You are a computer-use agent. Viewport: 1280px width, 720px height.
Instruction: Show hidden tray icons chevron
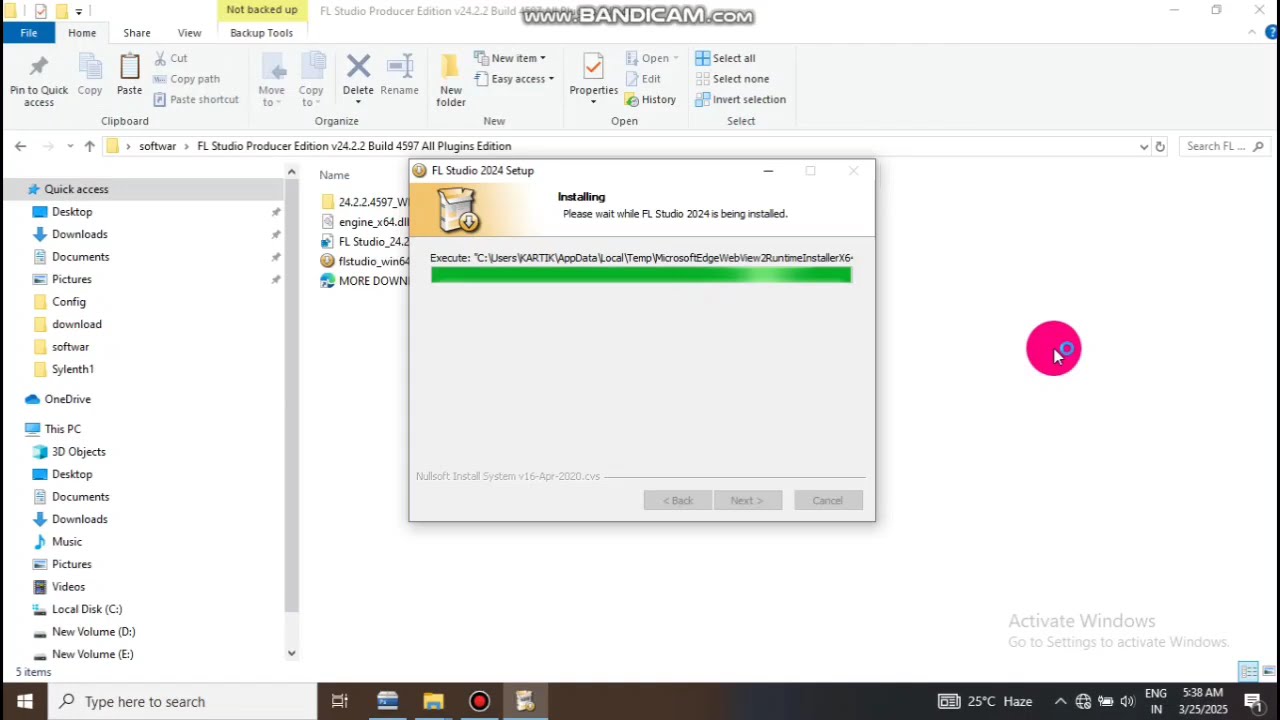(1060, 701)
